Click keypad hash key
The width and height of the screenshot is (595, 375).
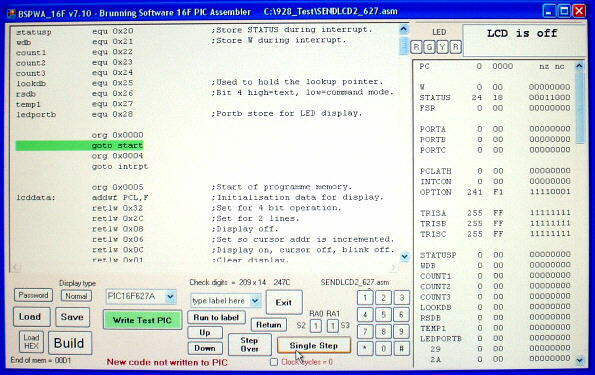pyautogui.click(x=401, y=348)
